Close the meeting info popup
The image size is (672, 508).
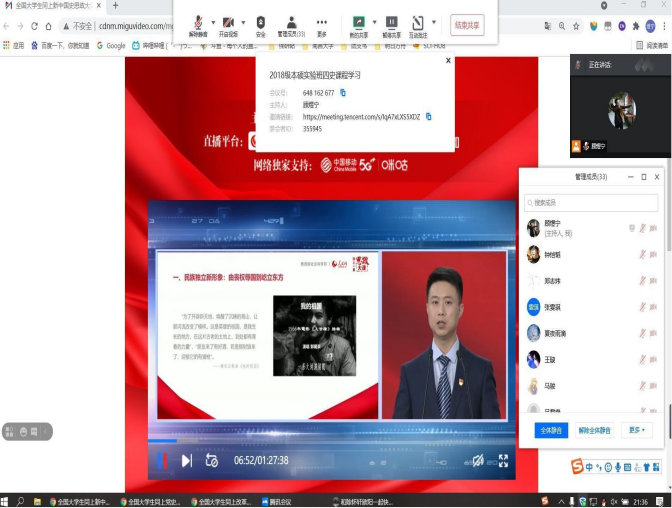(448, 61)
